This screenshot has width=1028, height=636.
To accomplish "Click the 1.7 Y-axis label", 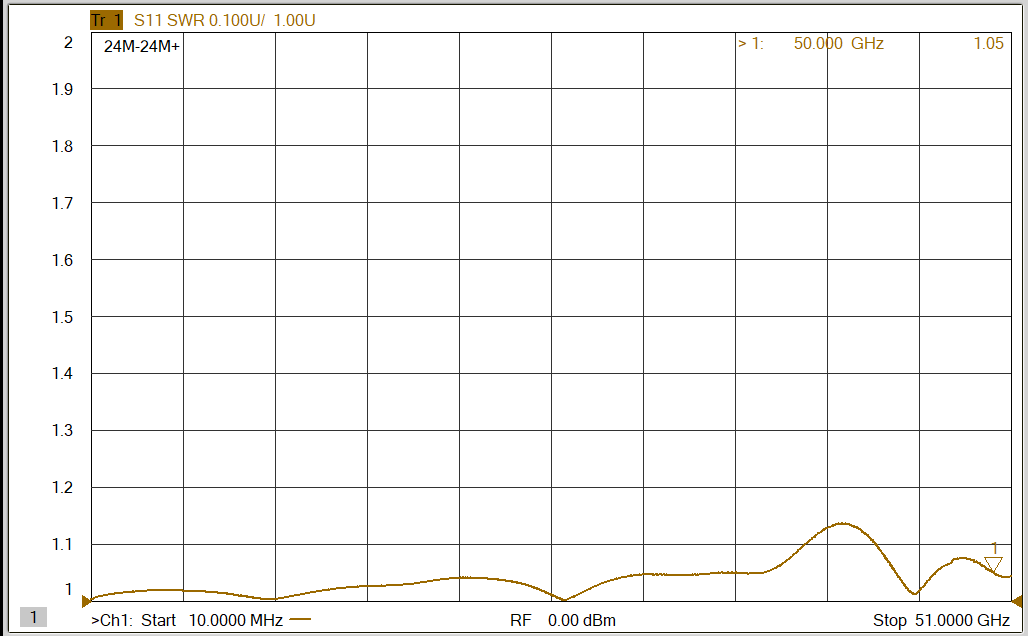I will [x=62, y=203].
